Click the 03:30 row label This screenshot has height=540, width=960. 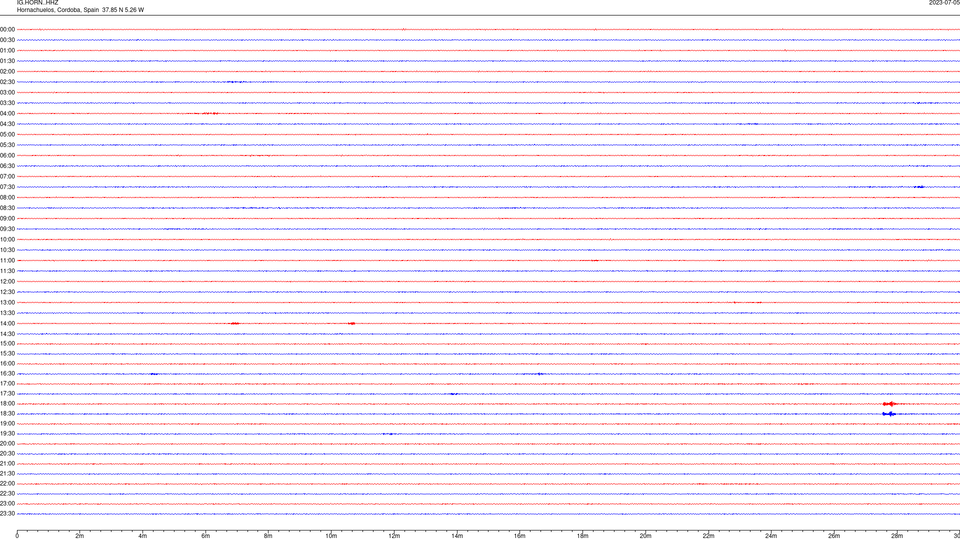pos(7,103)
